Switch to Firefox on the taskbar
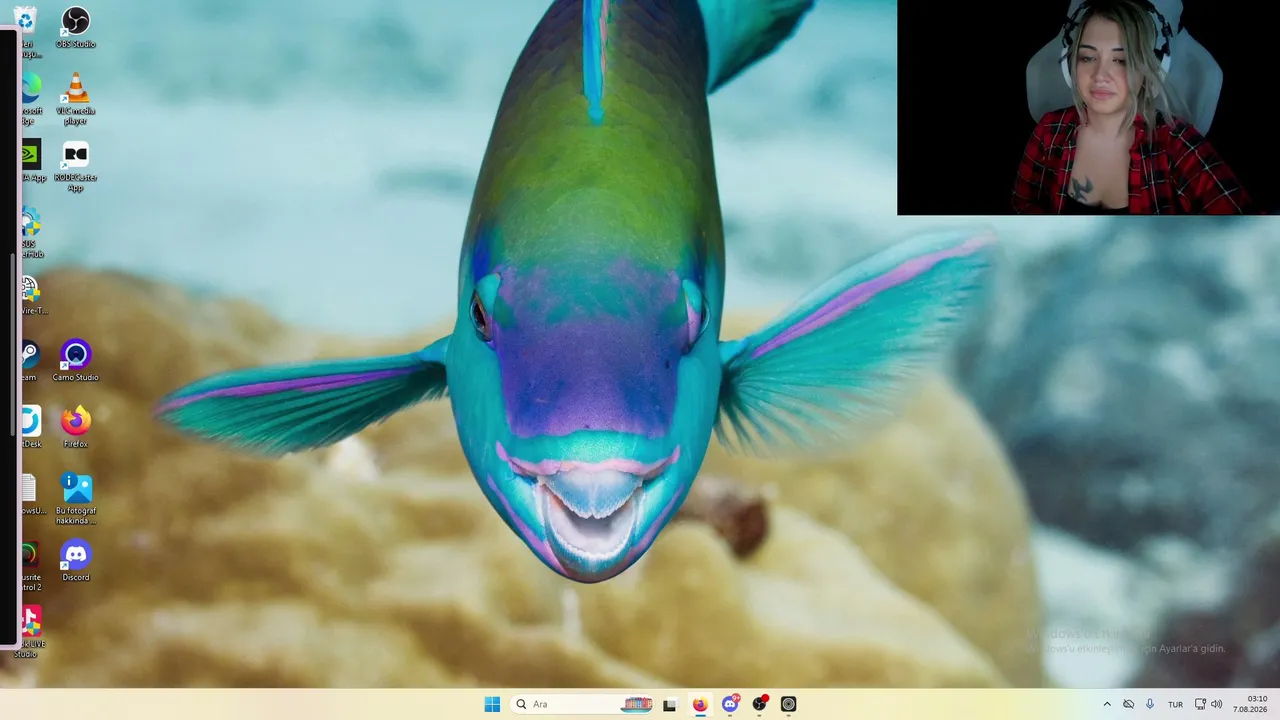 click(700, 704)
